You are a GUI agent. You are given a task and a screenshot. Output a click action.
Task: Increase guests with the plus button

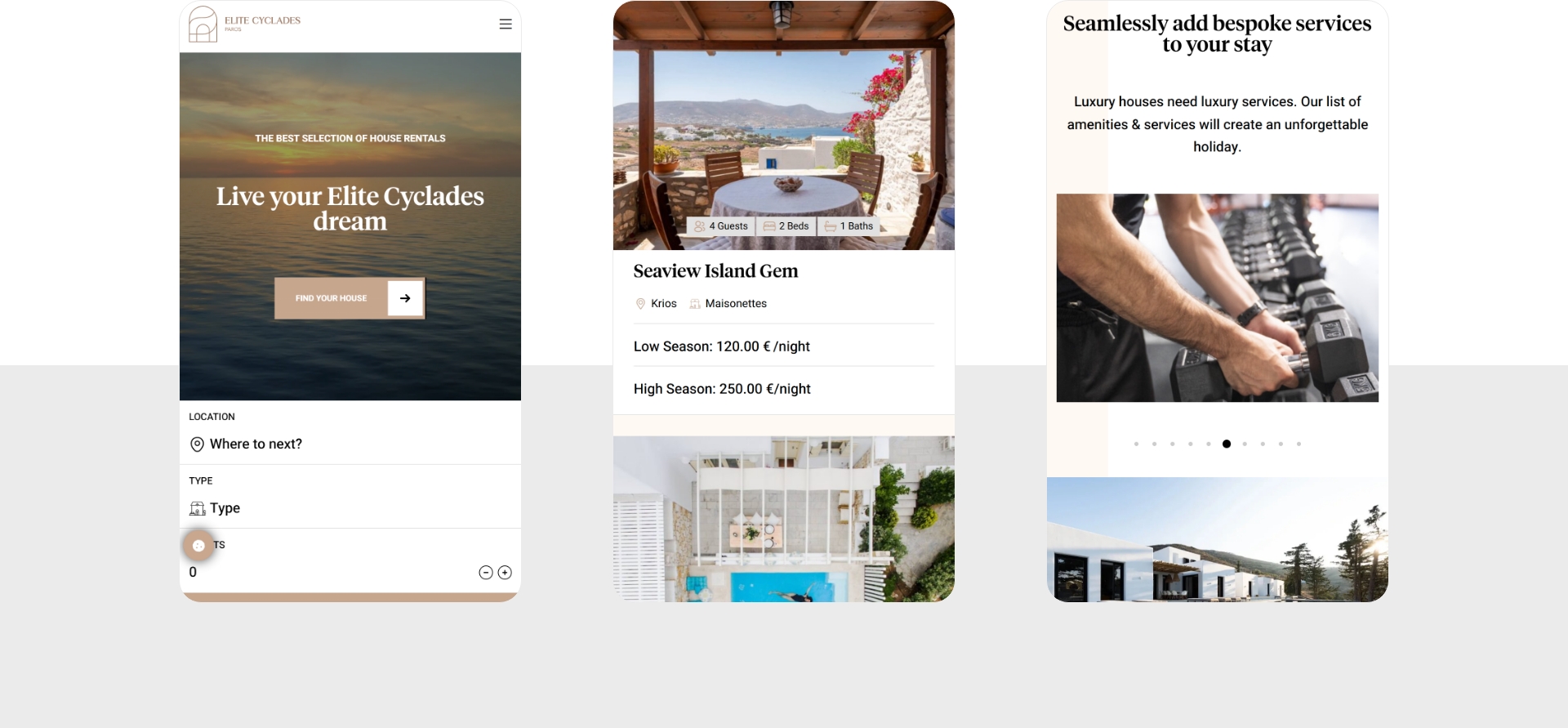[505, 573]
